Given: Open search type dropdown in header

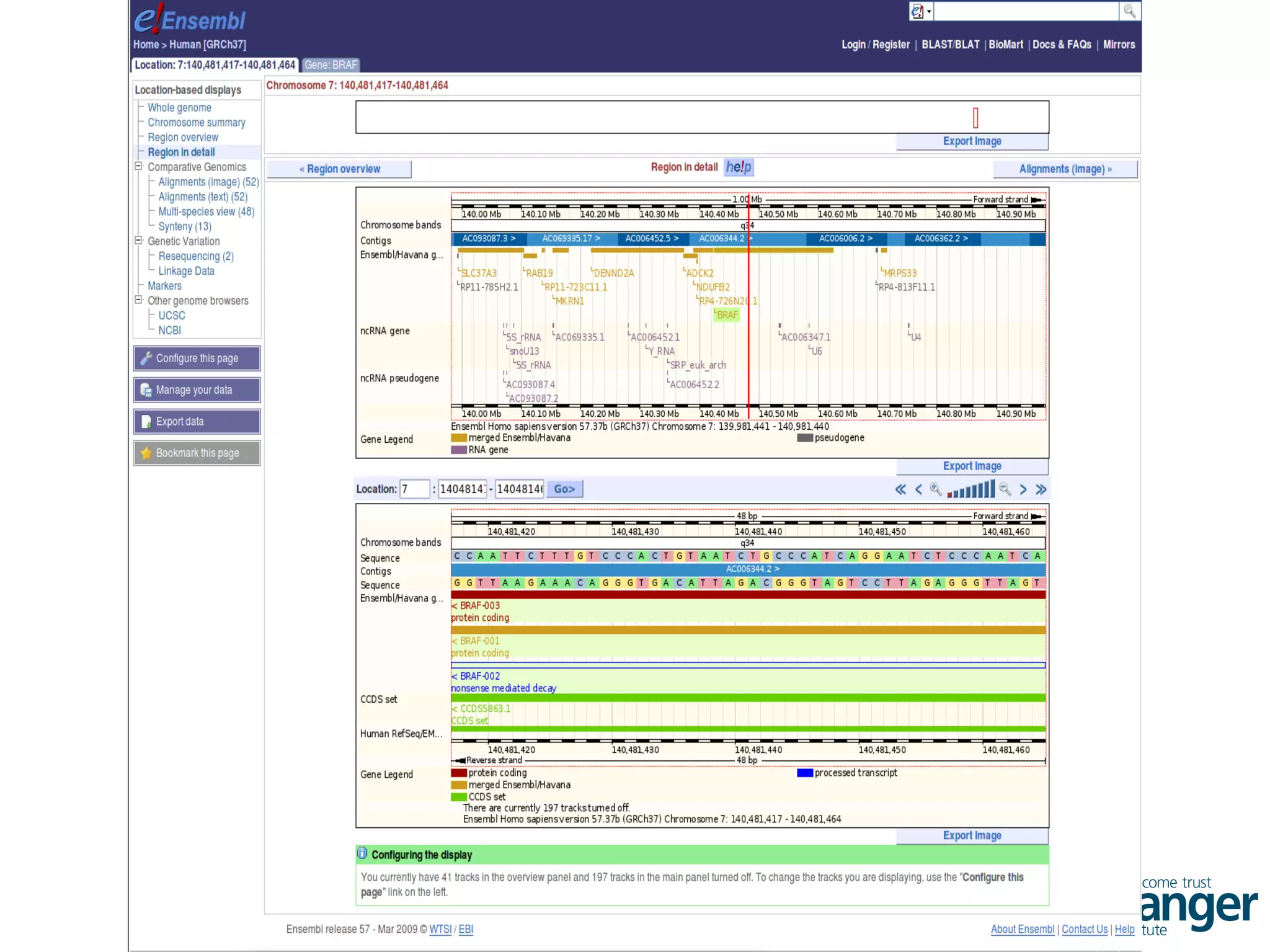Looking at the screenshot, I should pyautogui.click(x=921, y=11).
